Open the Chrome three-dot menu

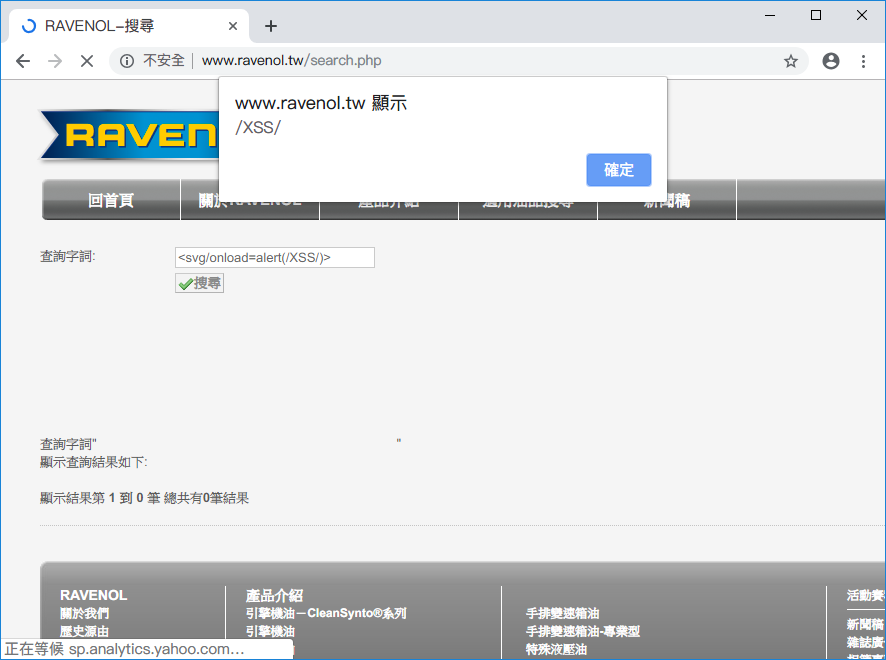(x=863, y=61)
